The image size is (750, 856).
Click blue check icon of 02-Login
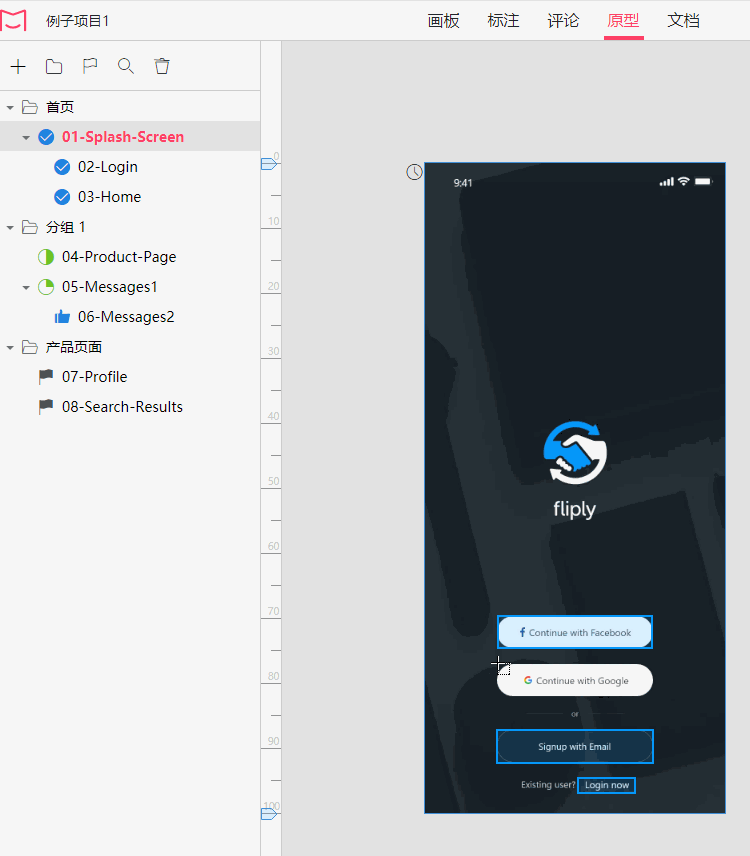(x=62, y=167)
